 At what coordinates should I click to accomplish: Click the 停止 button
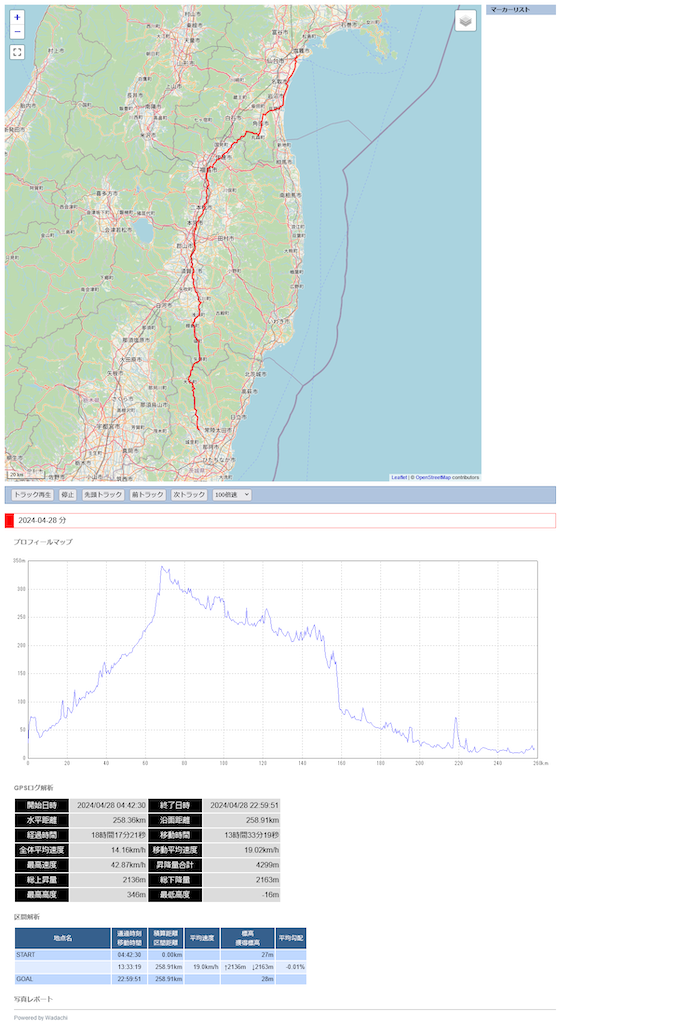tap(68, 495)
